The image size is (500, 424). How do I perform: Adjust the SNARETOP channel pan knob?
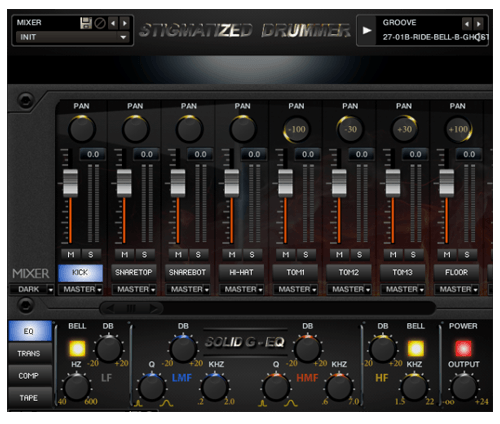[135, 129]
